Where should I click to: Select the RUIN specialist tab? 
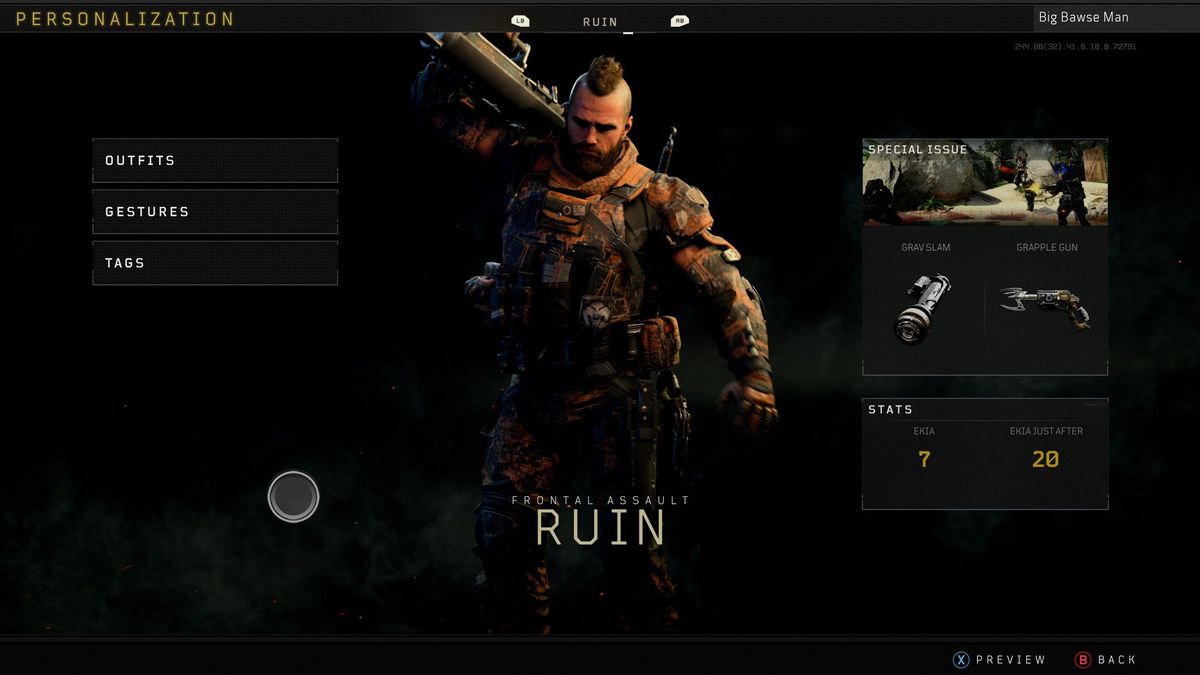600,21
